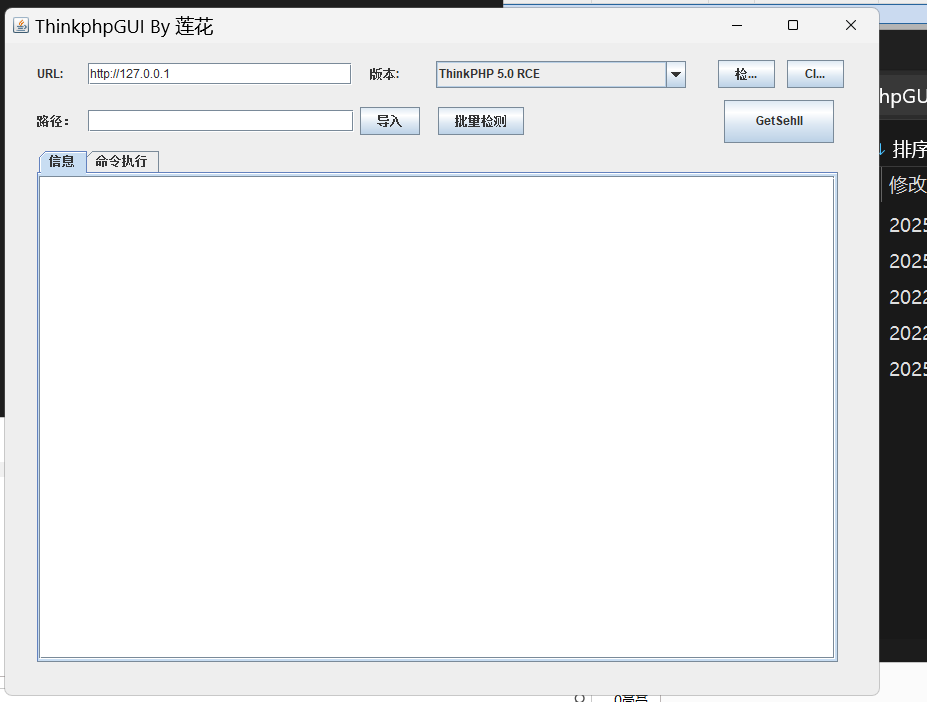Click the Cl... clear button

(815, 74)
